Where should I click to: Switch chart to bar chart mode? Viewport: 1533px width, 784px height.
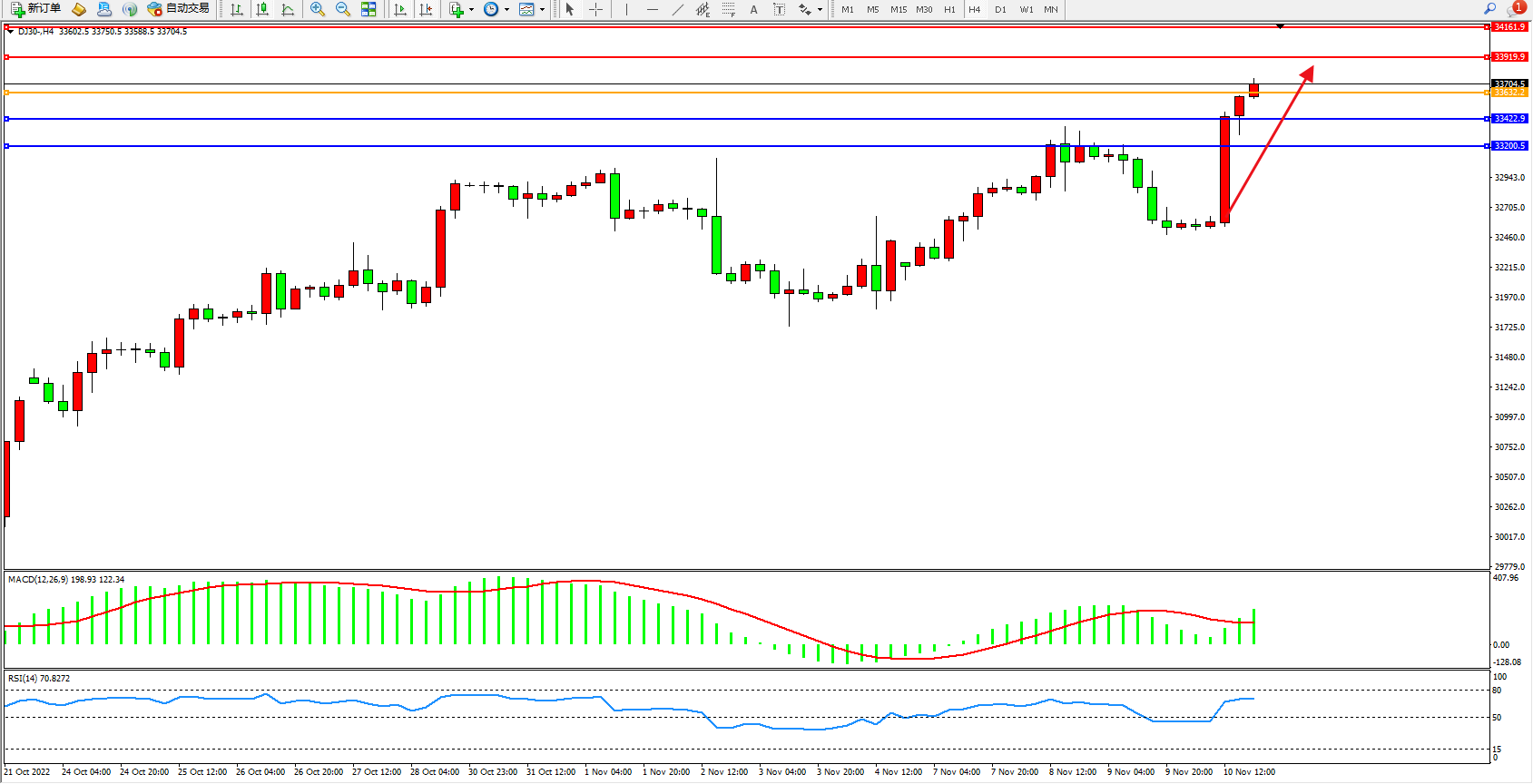[237, 9]
